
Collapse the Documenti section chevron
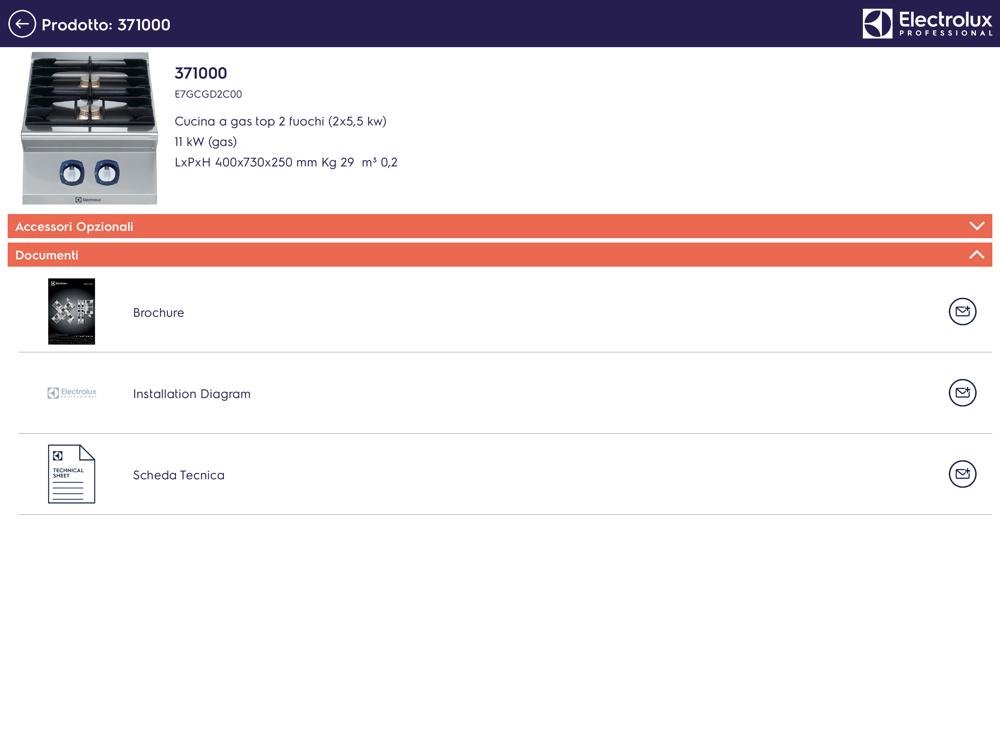coord(976,254)
